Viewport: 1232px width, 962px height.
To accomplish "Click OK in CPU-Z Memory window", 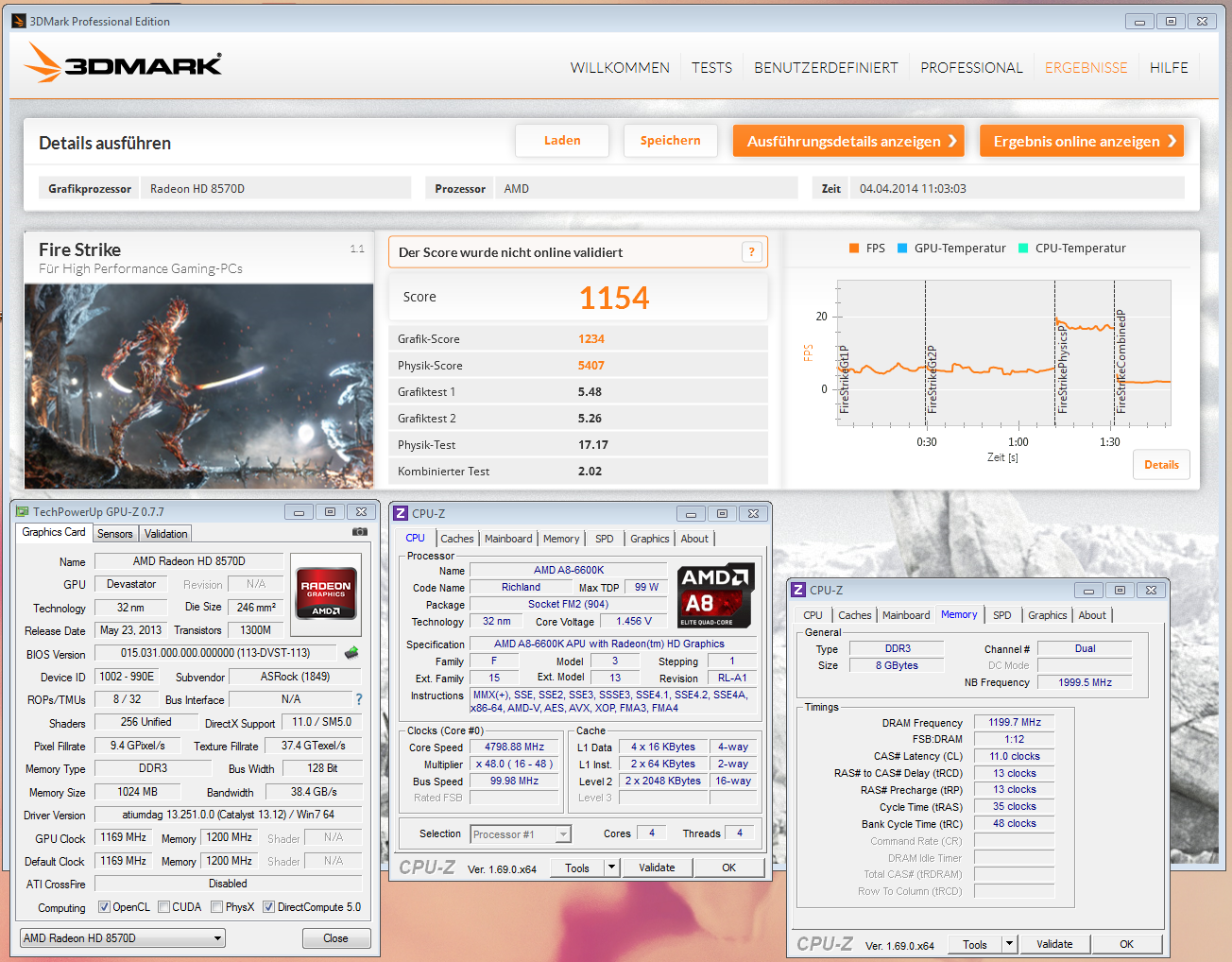I will click(x=1127, y=944).
